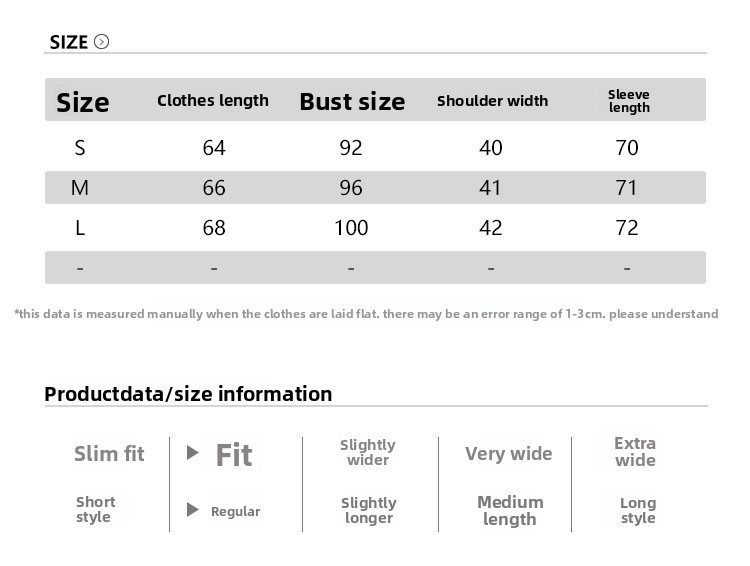Click the Bust size column header

[x=352, y=101]
